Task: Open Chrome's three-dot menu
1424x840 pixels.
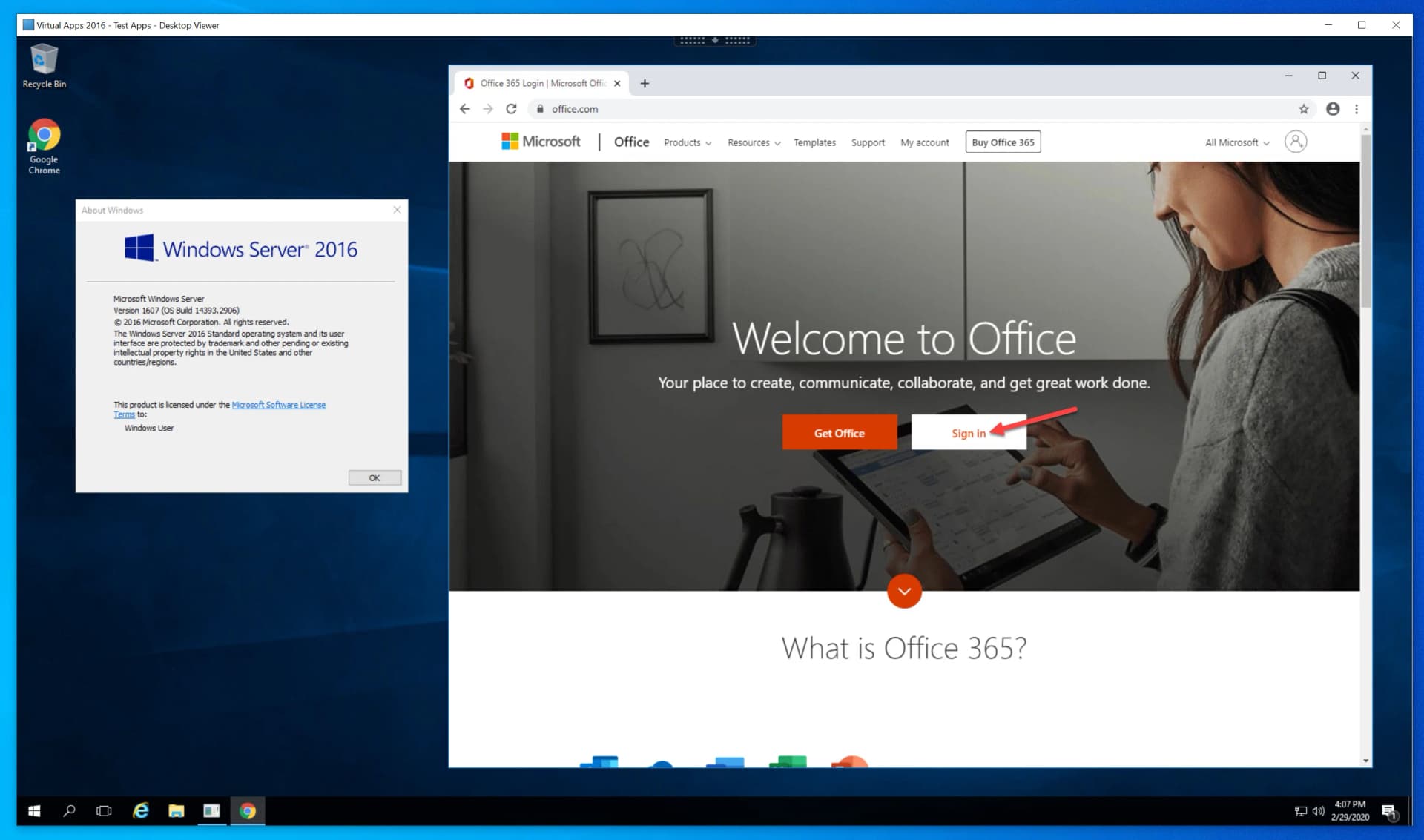Action: (x=1357, y=109)
